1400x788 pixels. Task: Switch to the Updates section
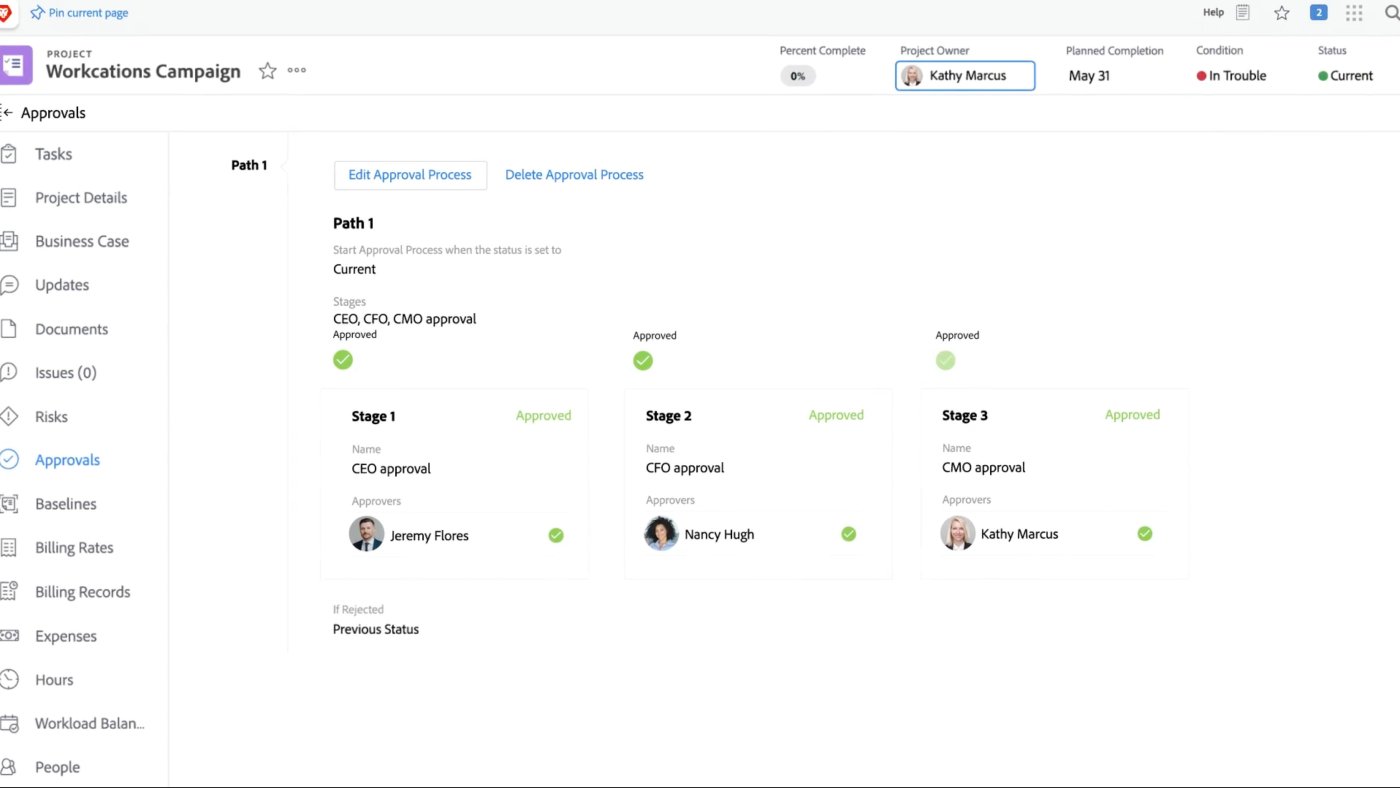[x=60, y=284]
